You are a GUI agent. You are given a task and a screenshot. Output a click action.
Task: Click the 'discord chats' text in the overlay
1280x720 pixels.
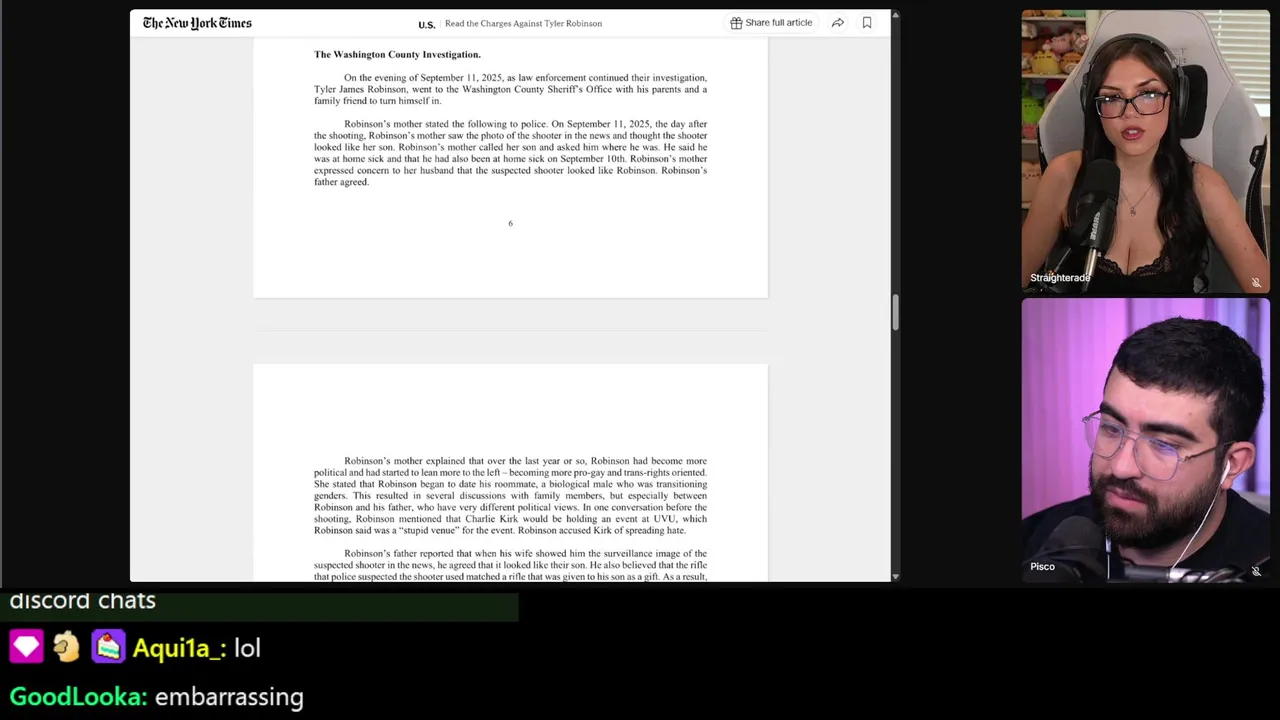point(82,601)
